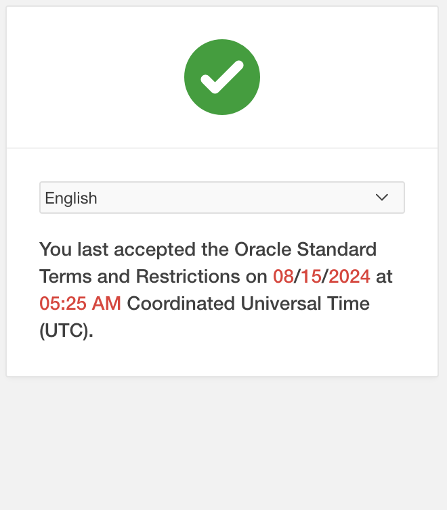Click the word at after the date
Viewport: 447px width, 510px height.
[x=384, y=276]
